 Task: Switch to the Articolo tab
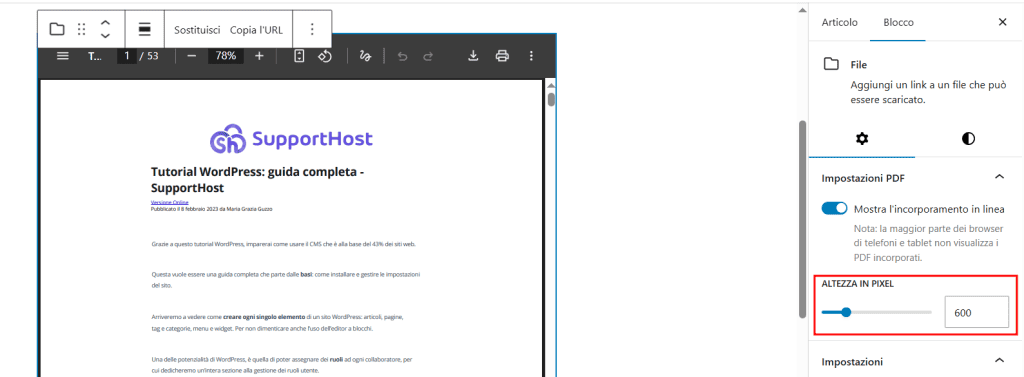(x=839, y=22)
